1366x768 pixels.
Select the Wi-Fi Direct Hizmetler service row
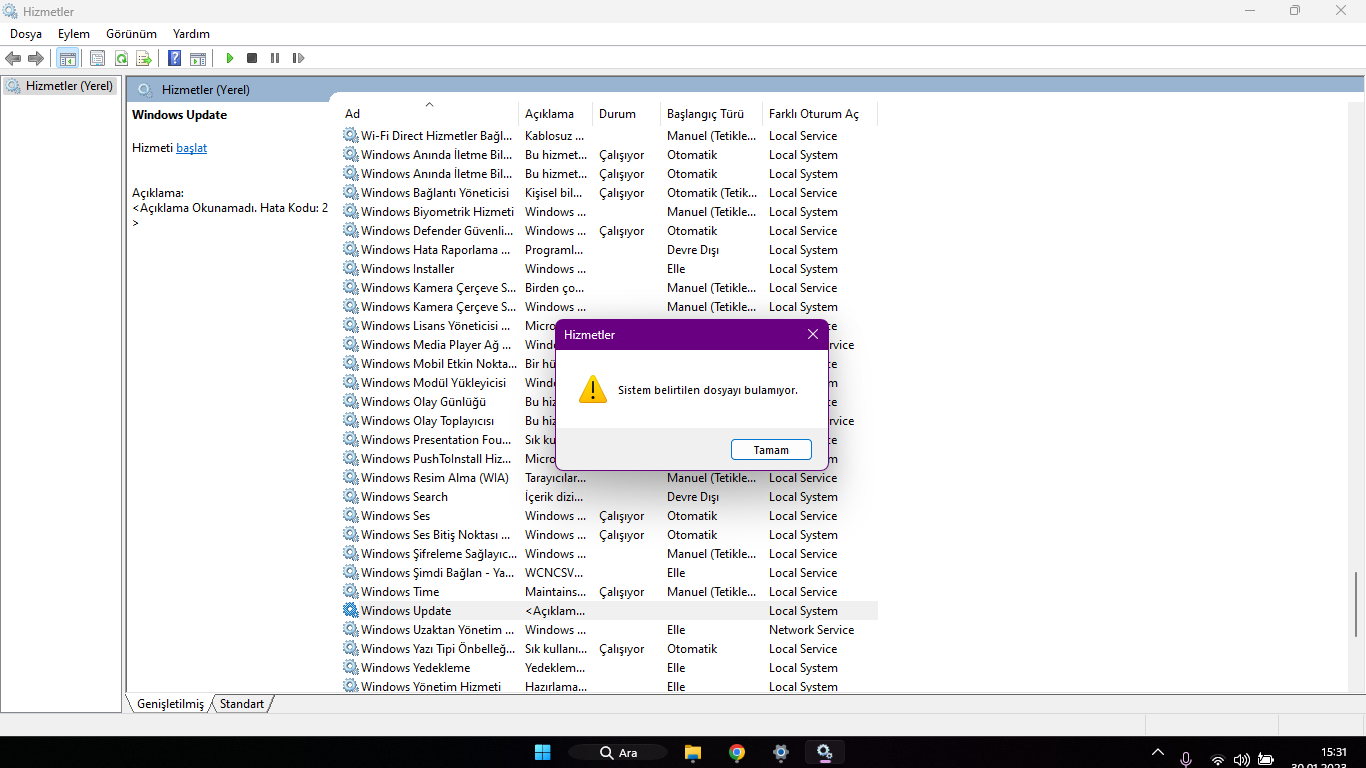click(609, 135)
